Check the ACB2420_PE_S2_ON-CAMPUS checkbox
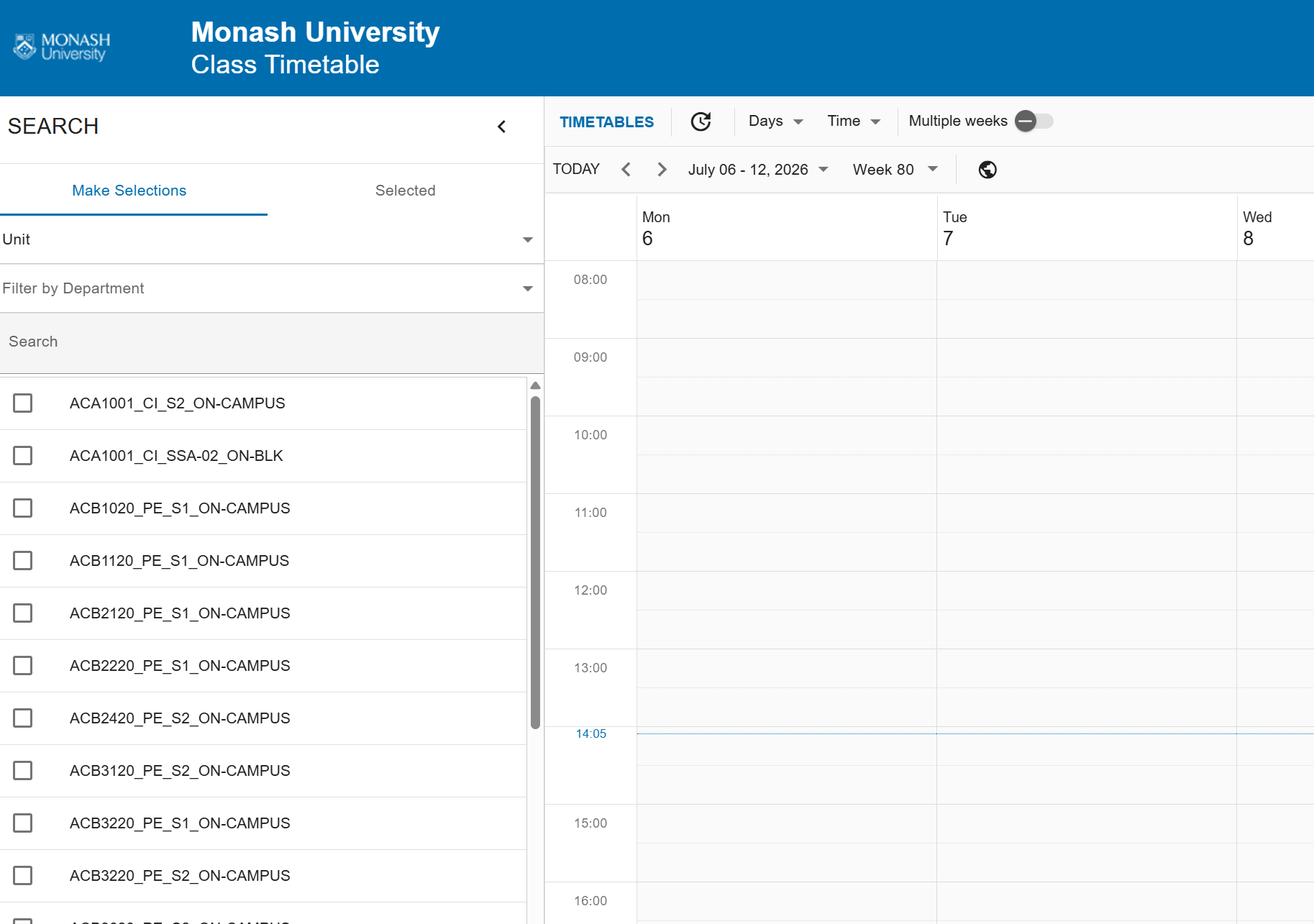The height and width of the screenshot is (924, 1314). (23, 718)
